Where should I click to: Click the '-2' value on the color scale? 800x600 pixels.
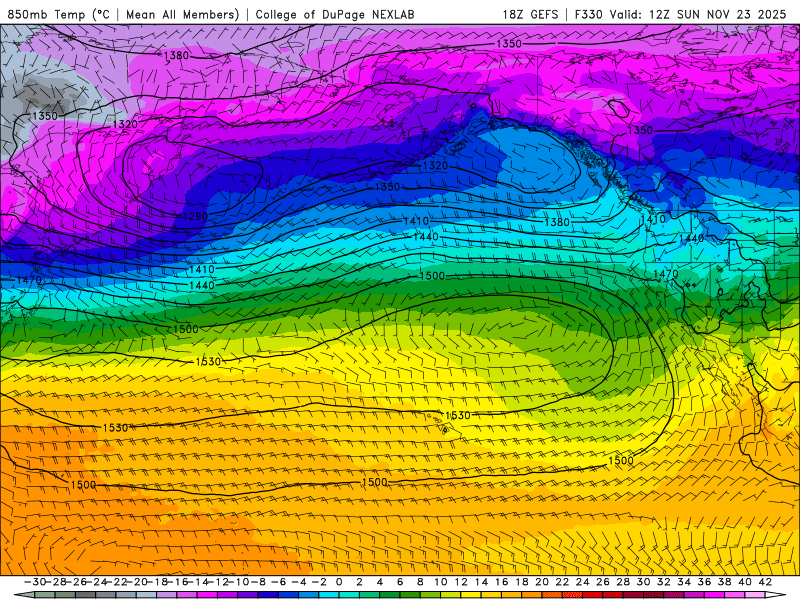tap(319, 582)
